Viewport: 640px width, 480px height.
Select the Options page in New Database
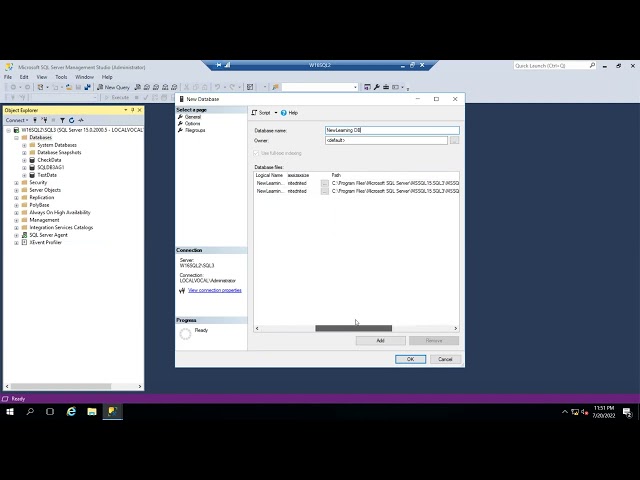[x=192, y=123]
